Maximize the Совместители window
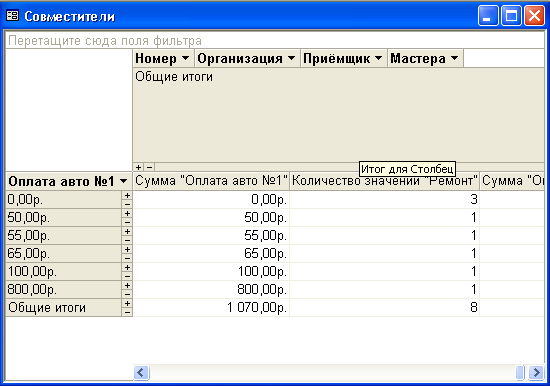The image size is (550, 386). pos(511,16)
